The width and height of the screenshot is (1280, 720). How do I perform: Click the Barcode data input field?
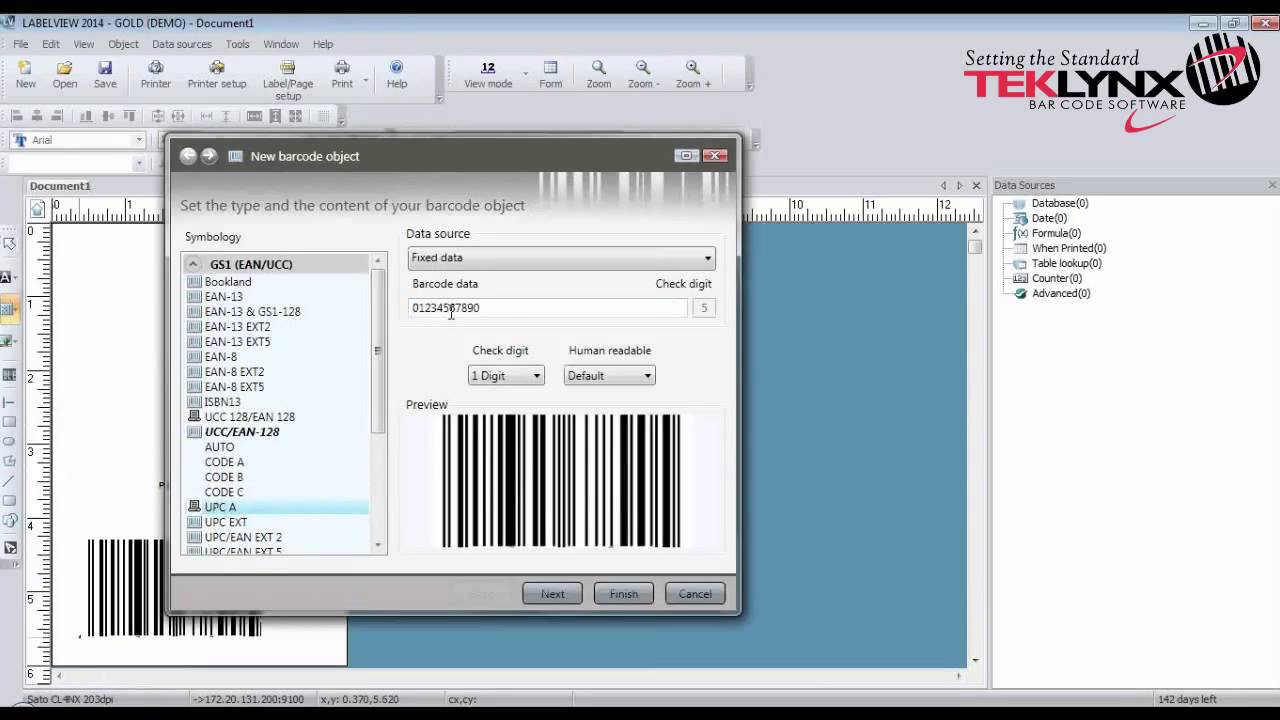click(x=547, y=308)
